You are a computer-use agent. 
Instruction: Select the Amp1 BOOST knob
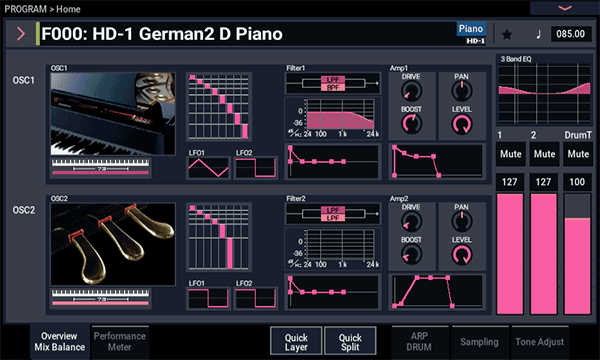411,124
